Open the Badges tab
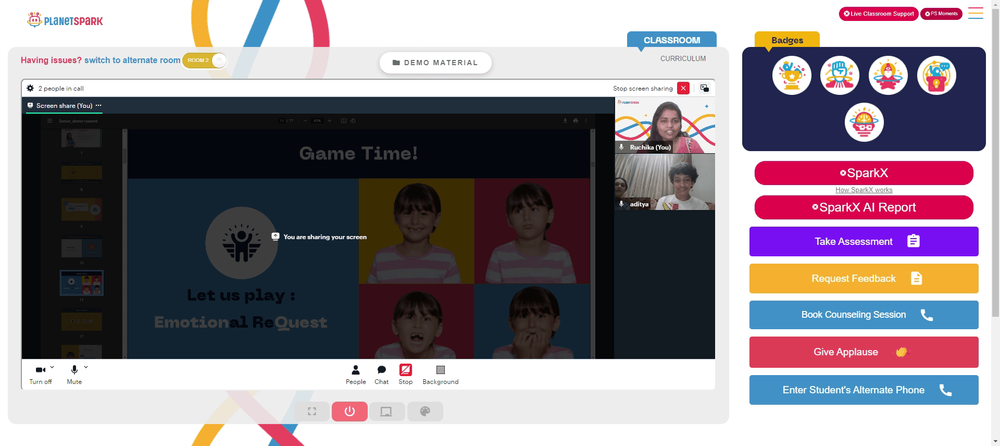This screenshot has width=1000, height=446. coord(787,40)
